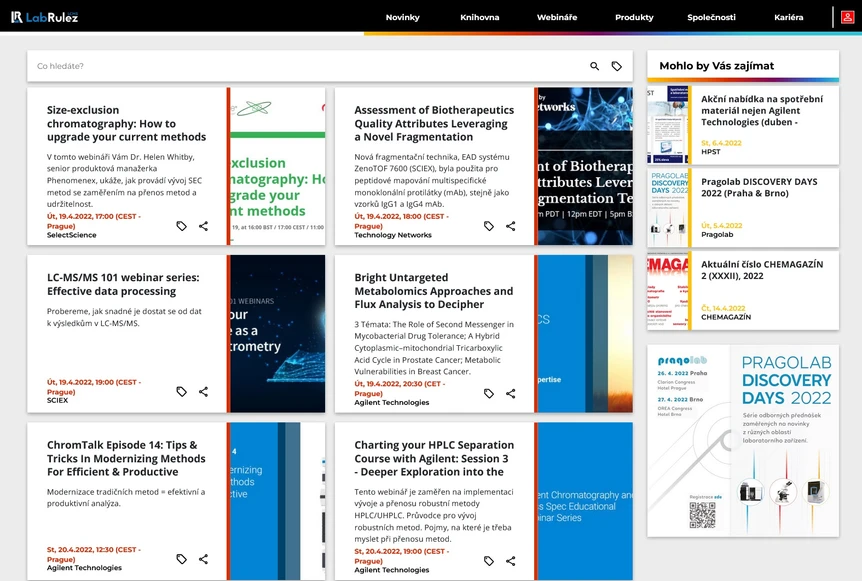Click the Co hledáte? search field
862x581 pixels.
[x=308, y=66]
